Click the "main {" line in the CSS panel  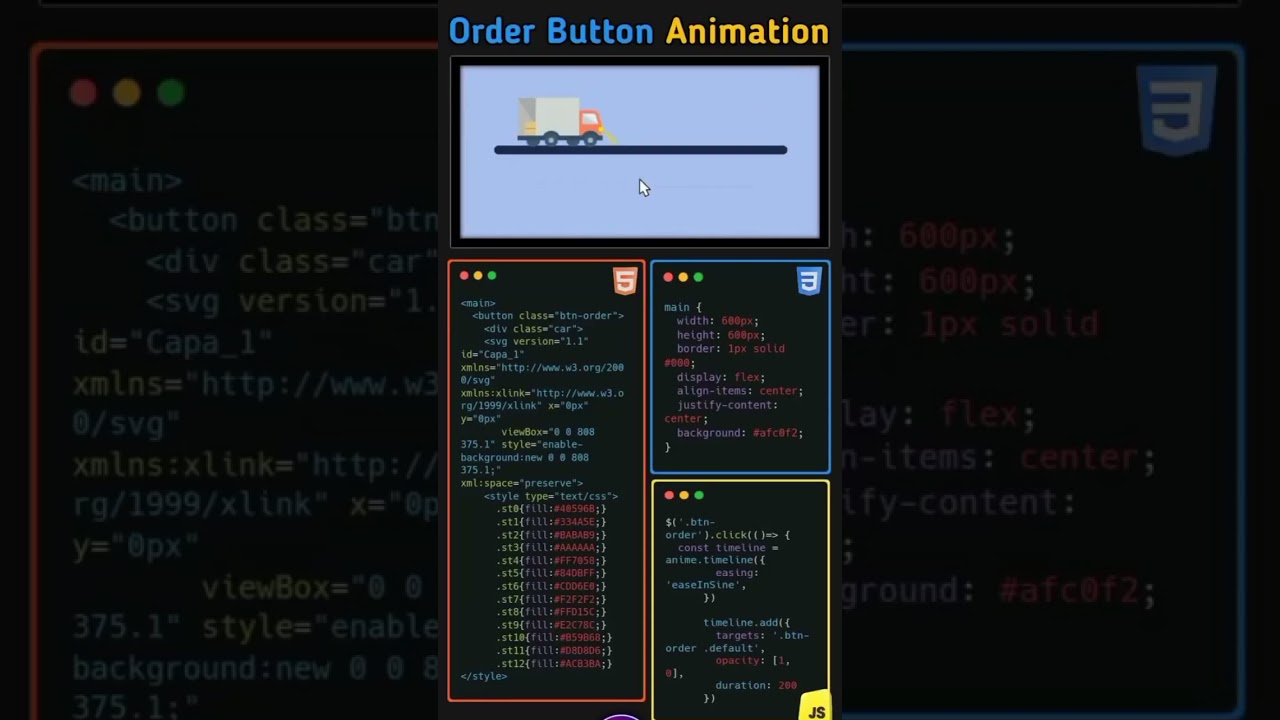point(683,307)
